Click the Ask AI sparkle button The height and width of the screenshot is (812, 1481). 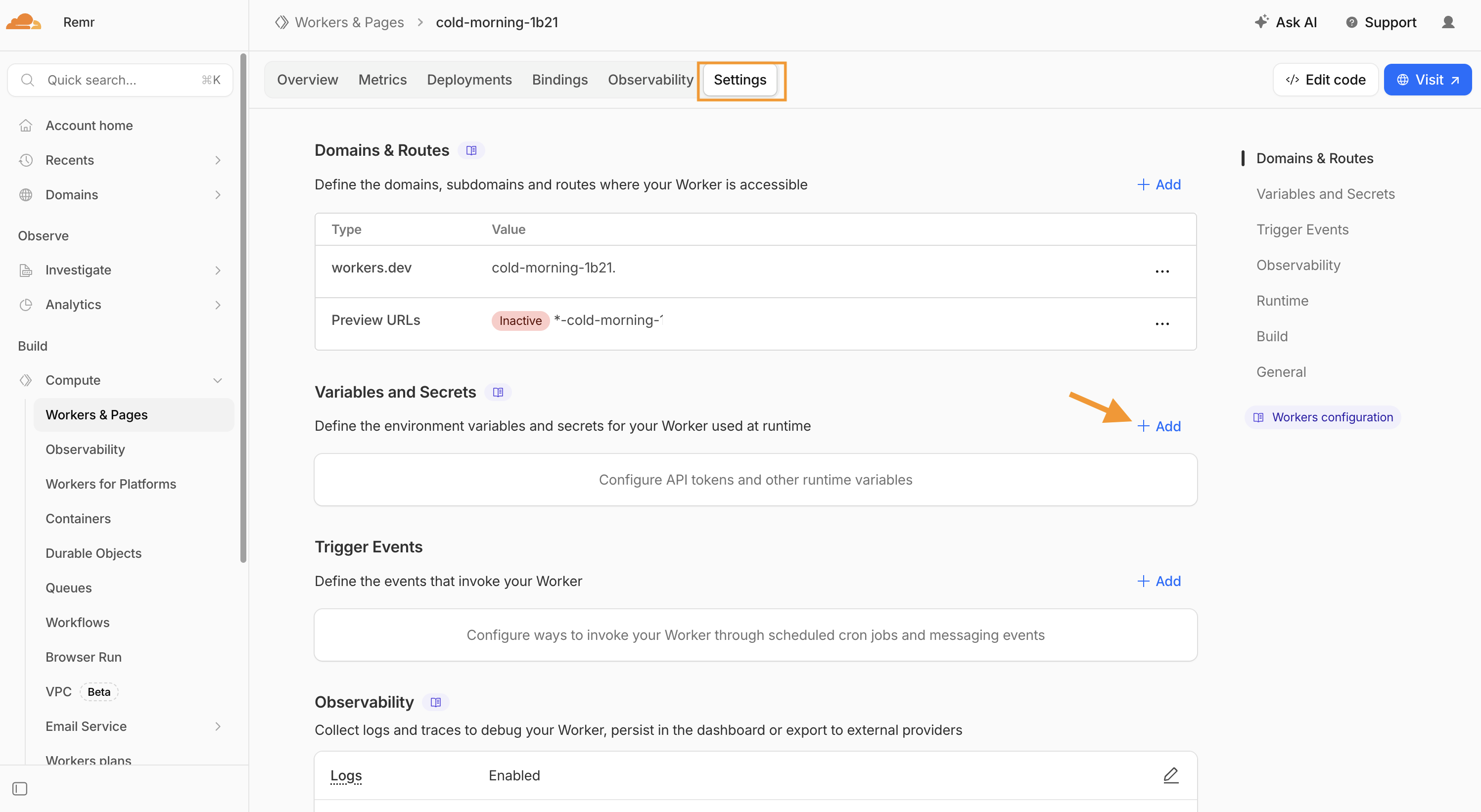1286,22
